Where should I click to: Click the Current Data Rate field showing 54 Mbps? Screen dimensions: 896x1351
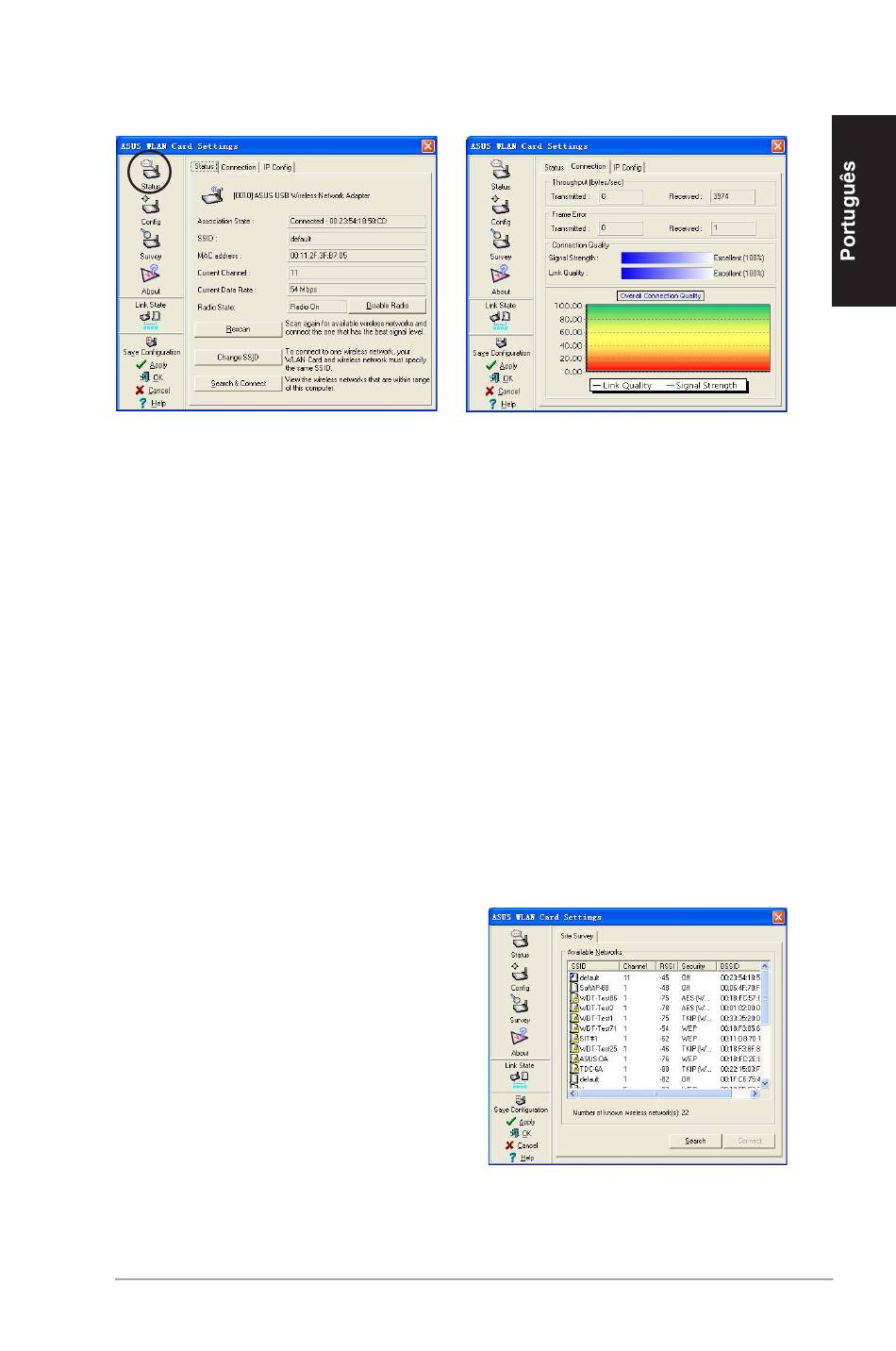pyautogui.click(x=357, y=290)
